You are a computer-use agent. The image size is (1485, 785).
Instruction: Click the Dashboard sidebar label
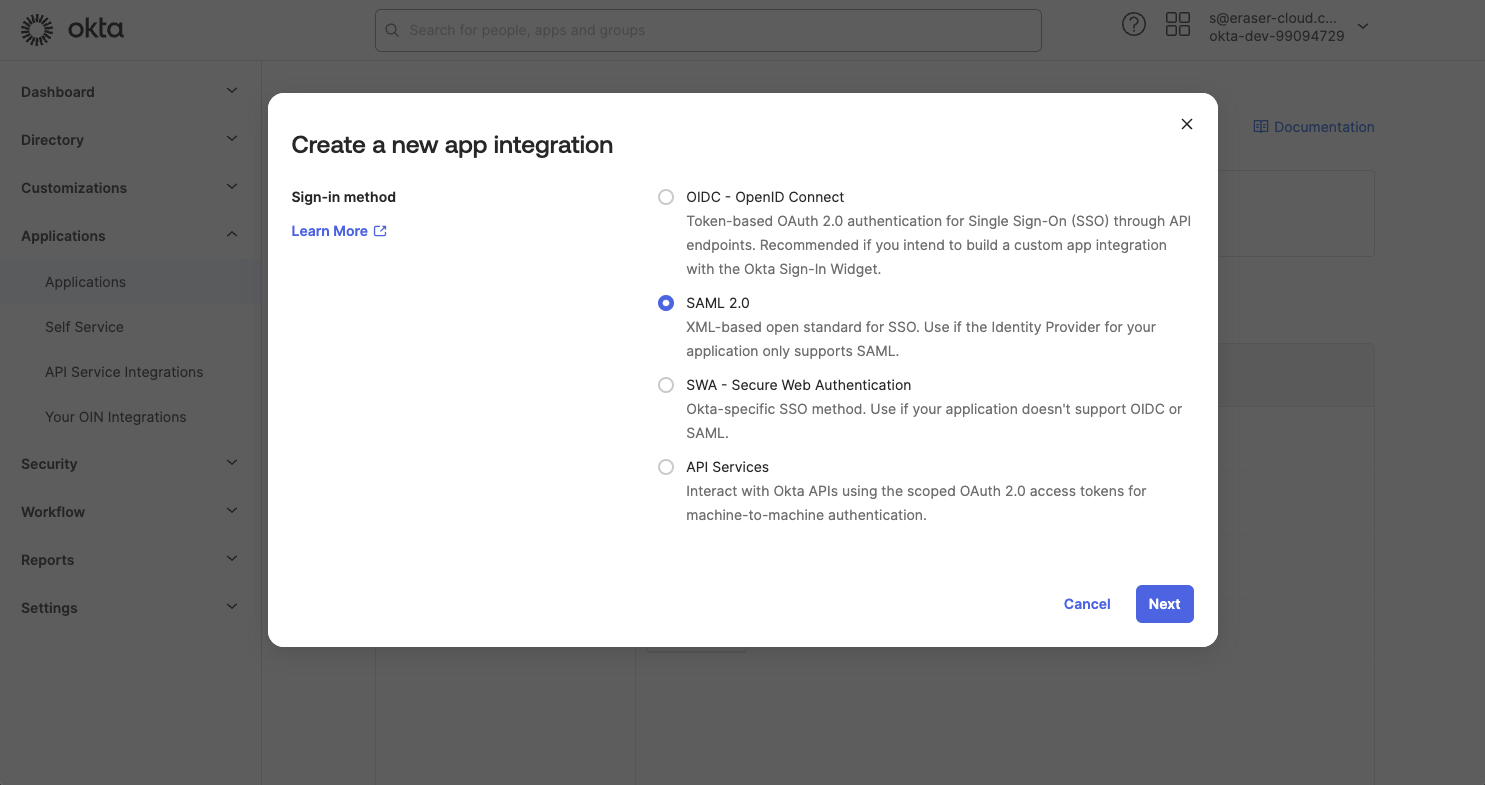[58, 92]
